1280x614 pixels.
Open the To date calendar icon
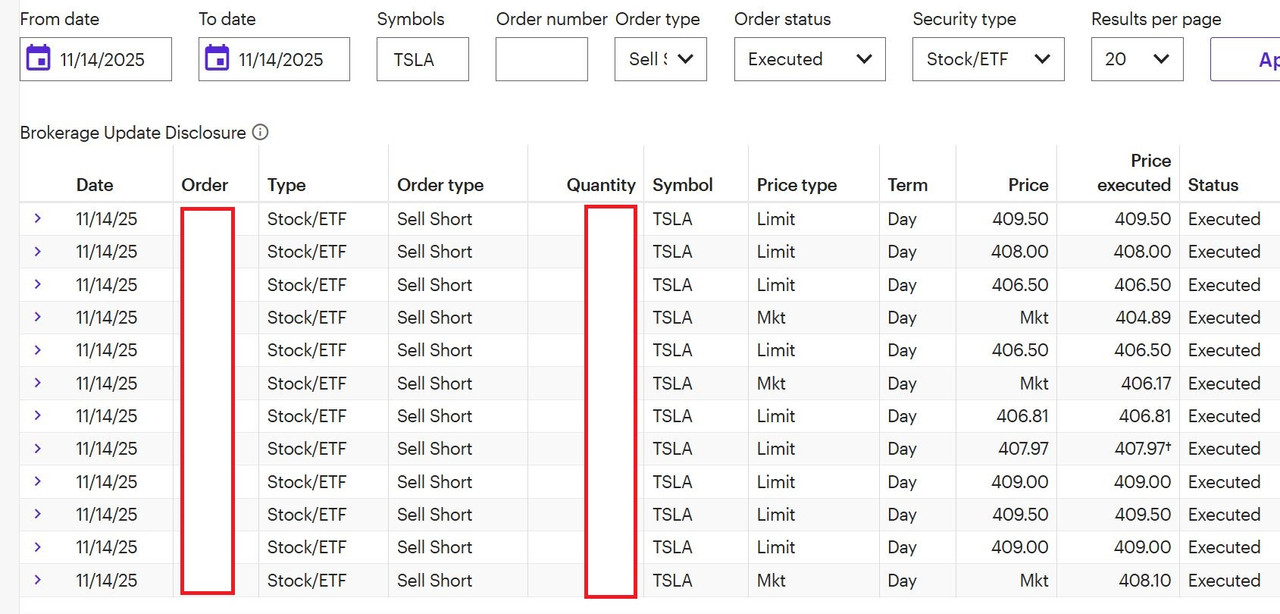pyautogui.click(x=217, y=58)
